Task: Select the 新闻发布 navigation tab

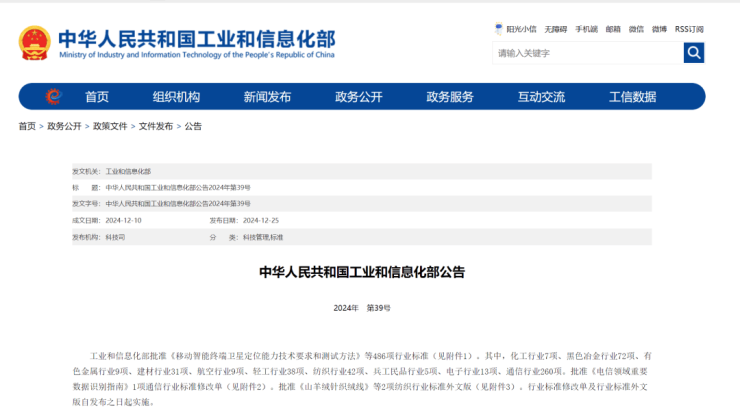Action: tap(267, 97)
